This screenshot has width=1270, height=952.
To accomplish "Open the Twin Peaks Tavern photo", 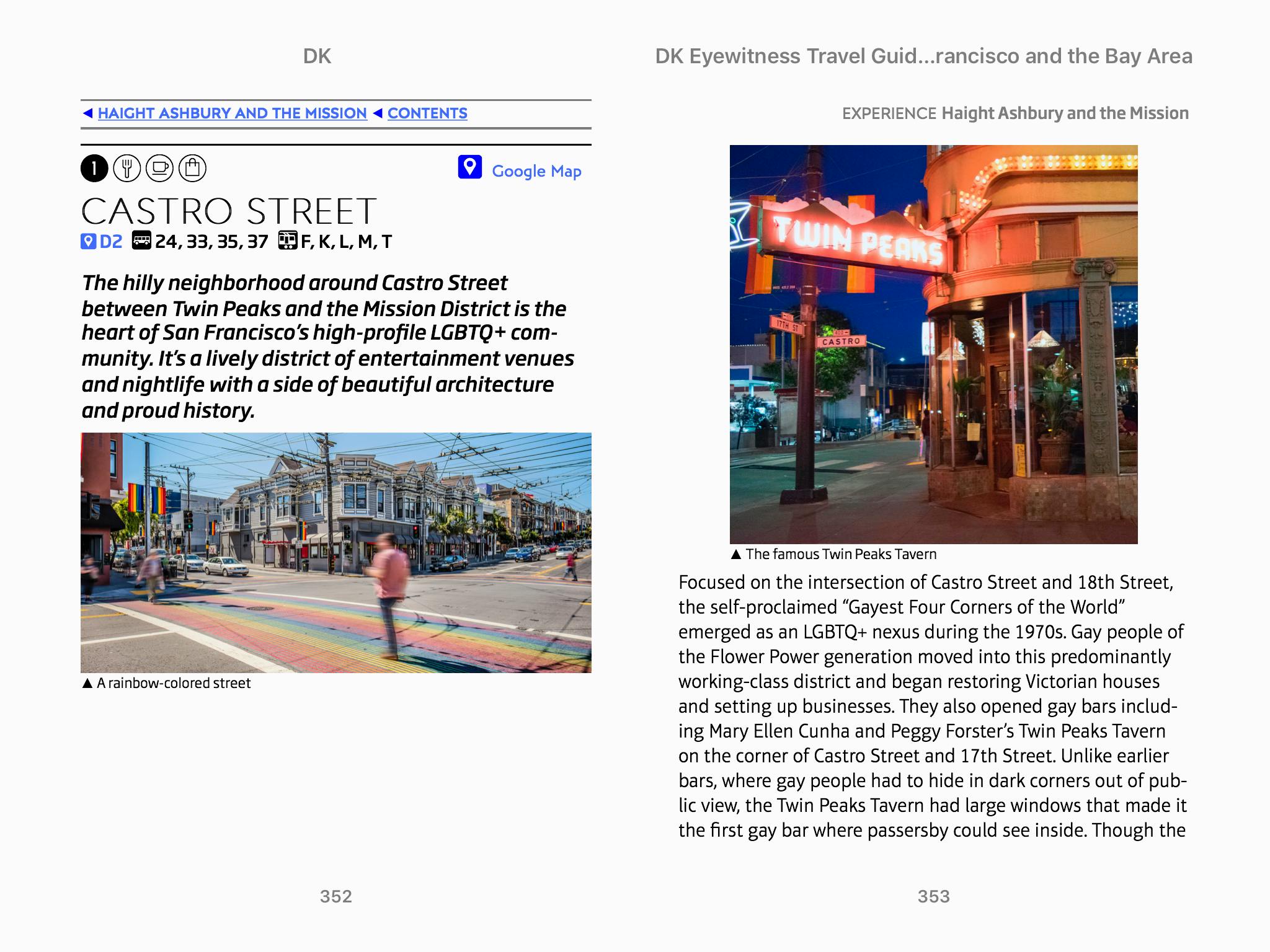I will [x=933, y=344].
